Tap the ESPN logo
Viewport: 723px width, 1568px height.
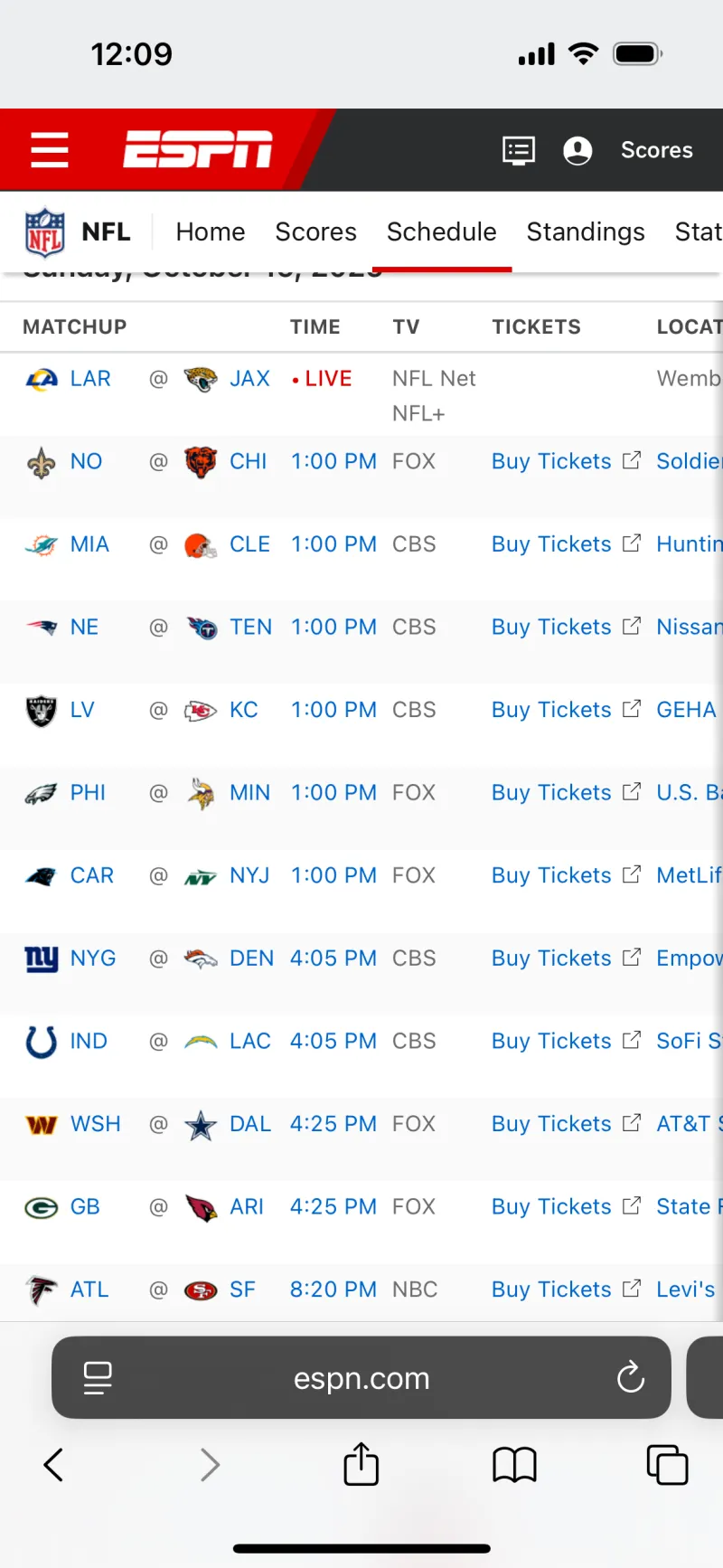(198, 150)
